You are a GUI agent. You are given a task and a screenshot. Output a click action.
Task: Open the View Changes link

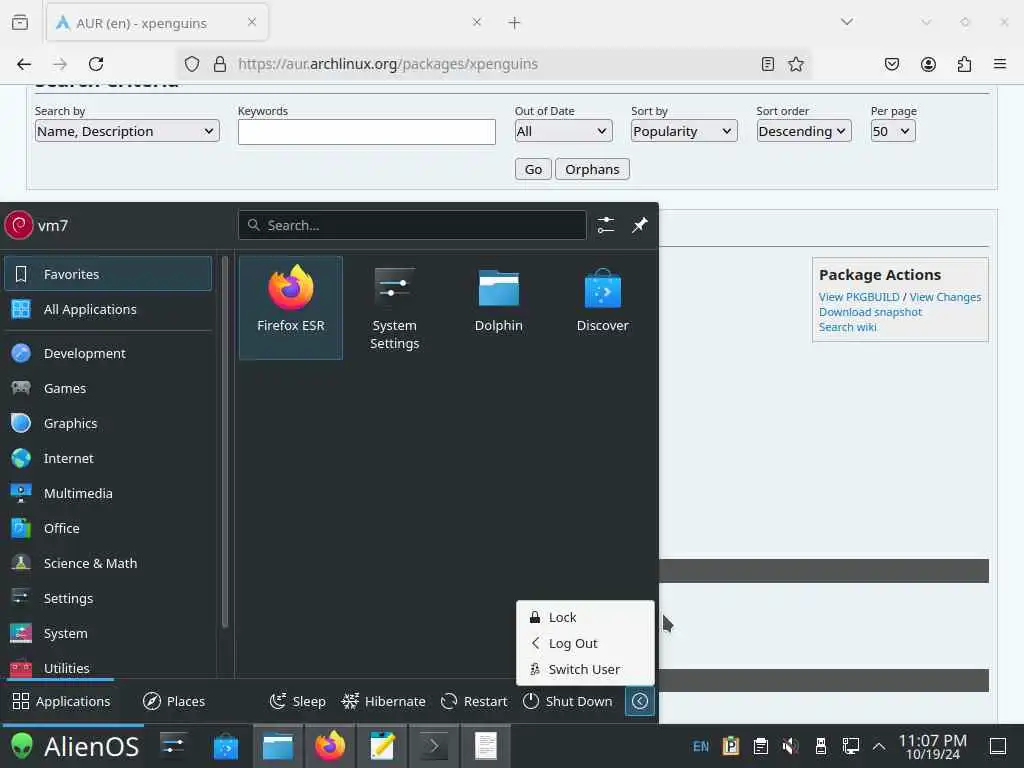tap(945, 297)
